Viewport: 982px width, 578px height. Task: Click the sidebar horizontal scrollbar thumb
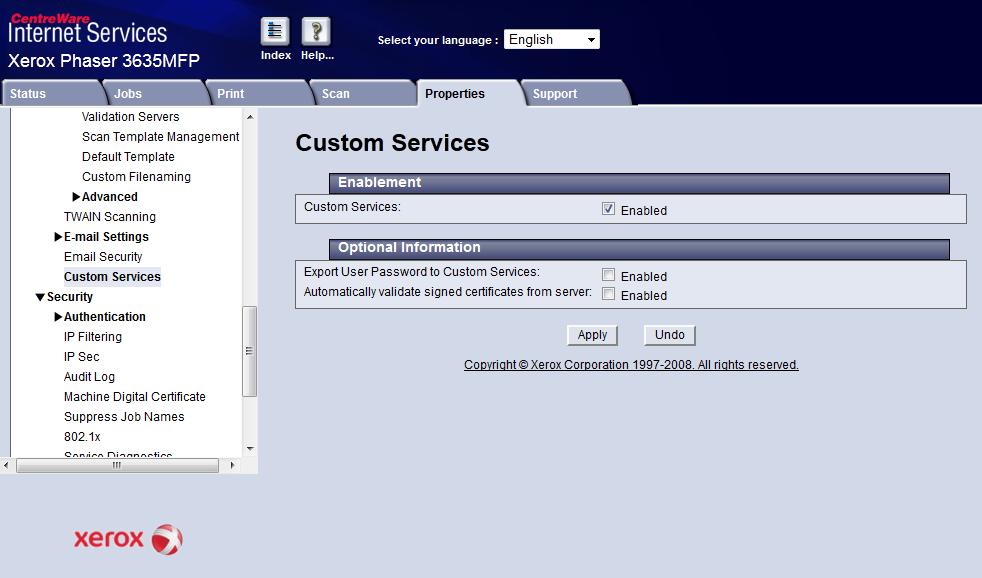pos(117,465)
